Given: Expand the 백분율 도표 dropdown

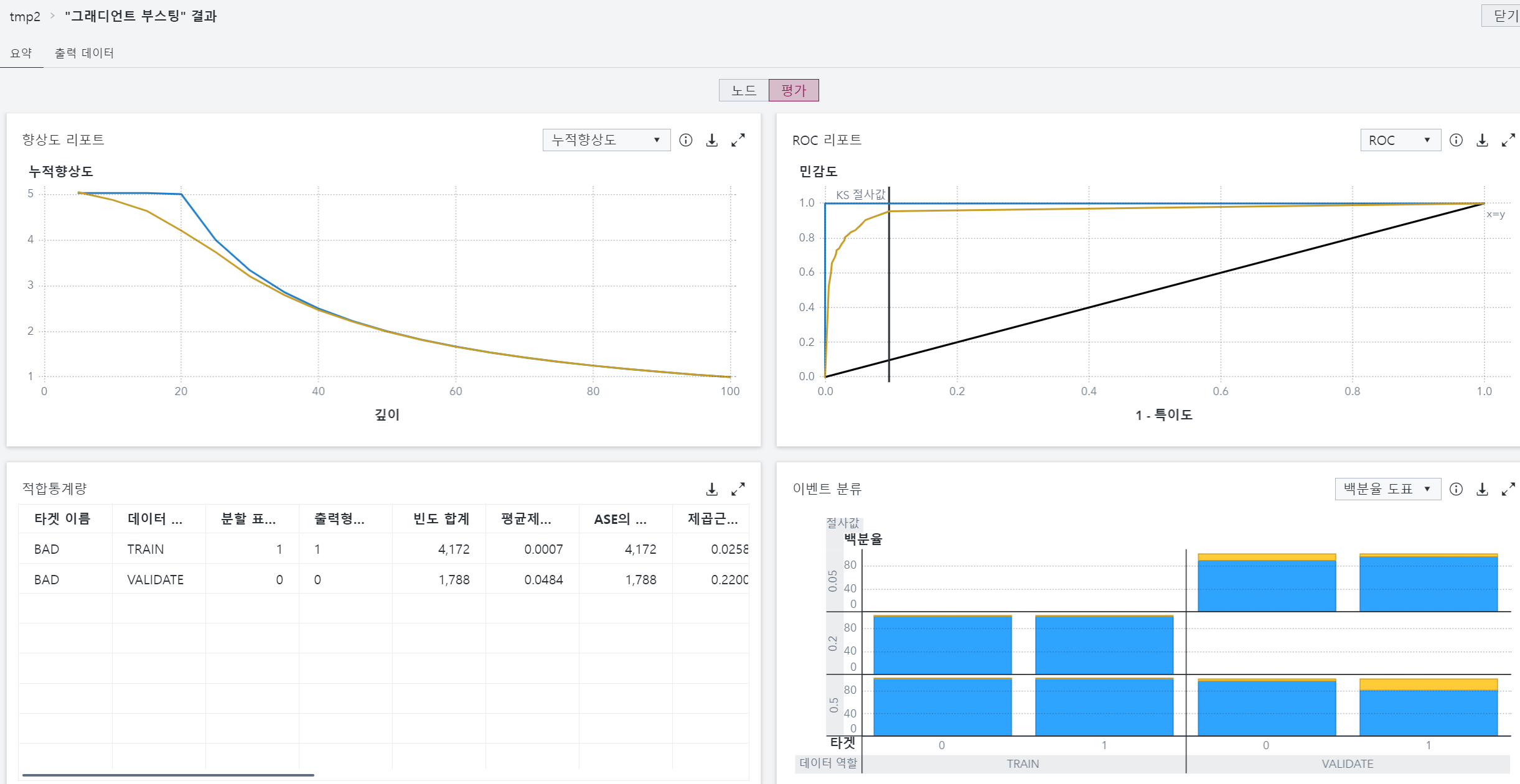Looking at the screenshot, I should pyautogui.click(x=1387, y=489).
